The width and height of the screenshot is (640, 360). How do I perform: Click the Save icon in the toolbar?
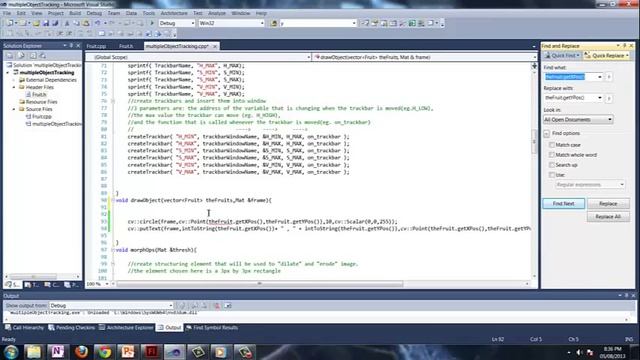(46, 23)
